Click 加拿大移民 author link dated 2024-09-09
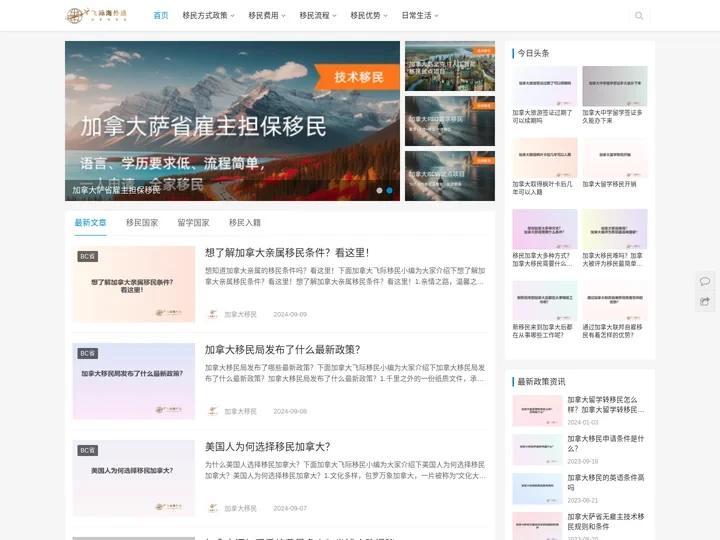 240,315
